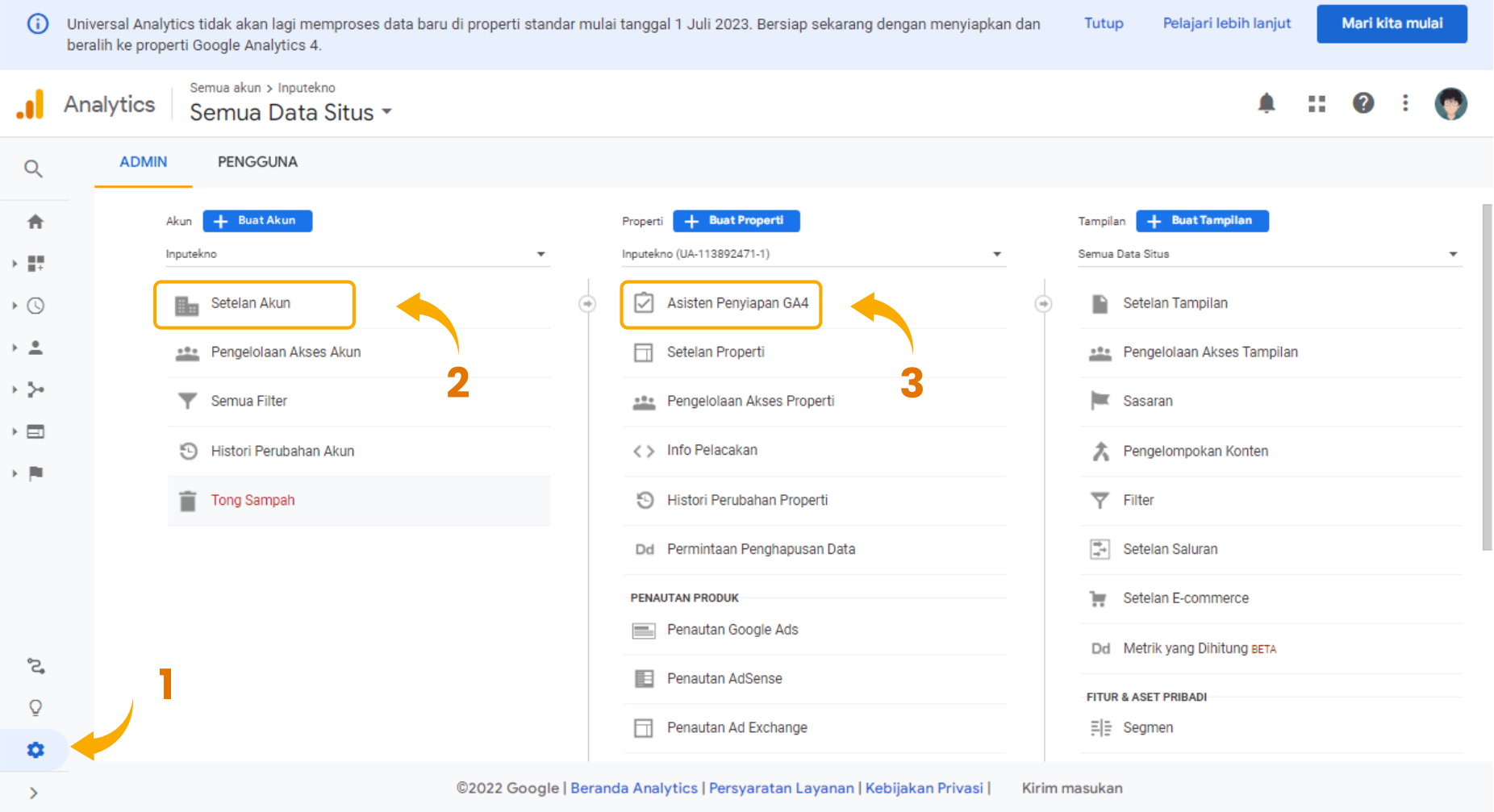
Task: Open Asisten Penyiapan GA4
Action: point(720,304)
